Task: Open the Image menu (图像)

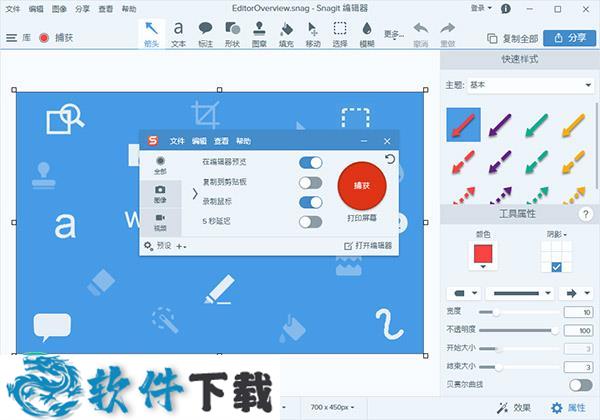Action: tap(59, 8)
